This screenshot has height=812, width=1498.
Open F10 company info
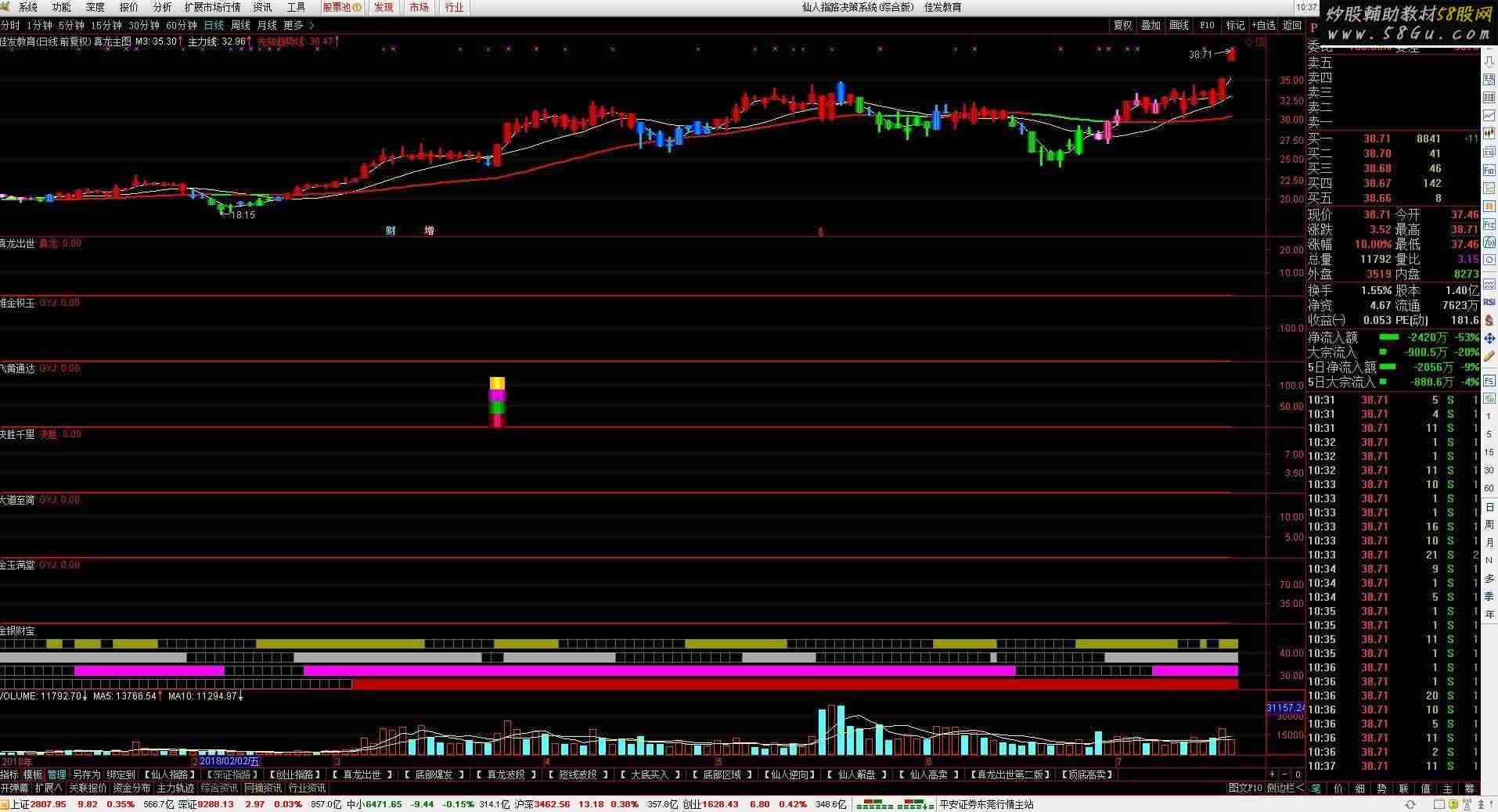tap(1207, 26)
